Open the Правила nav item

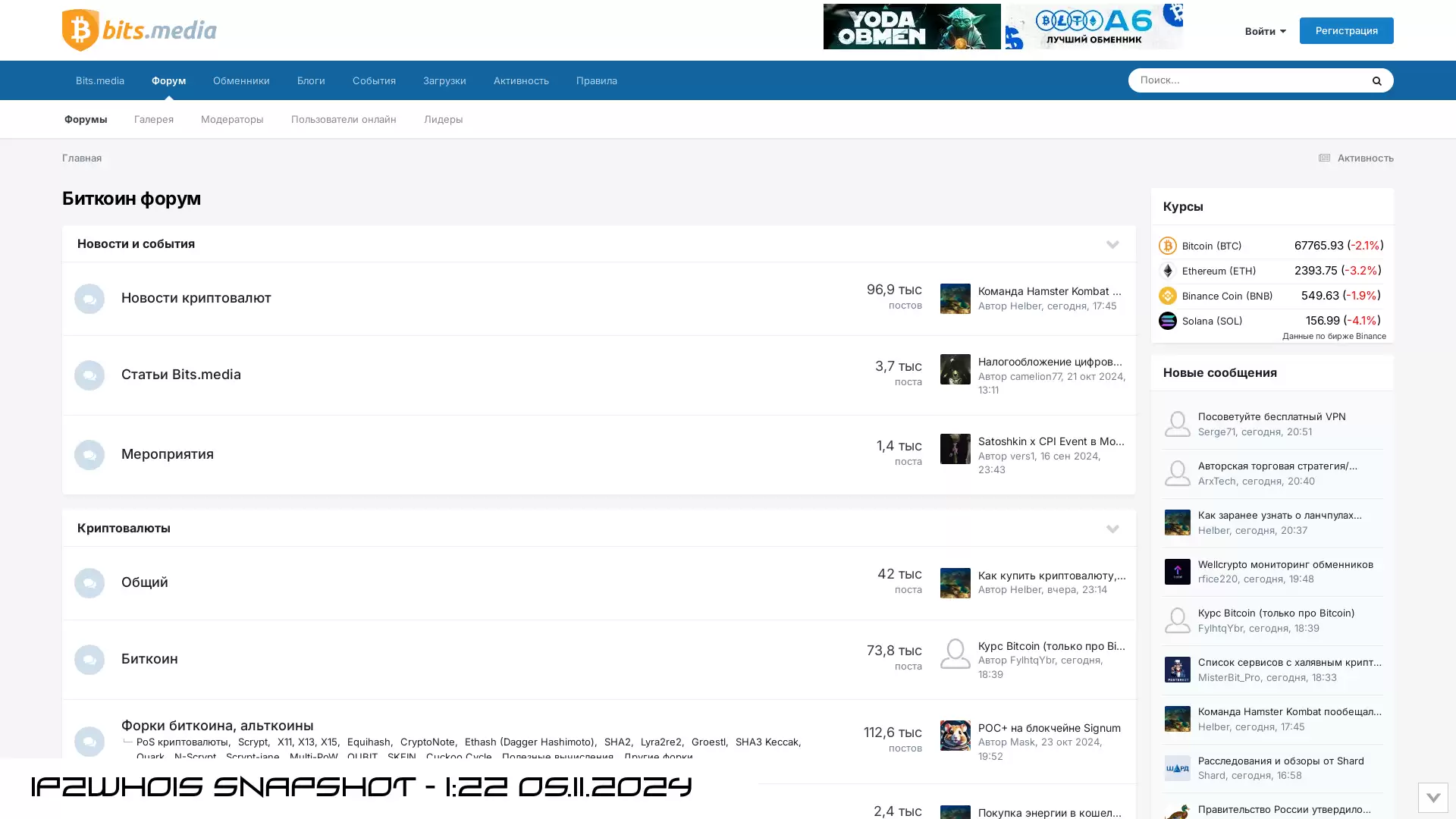click(x=596, y=80)
